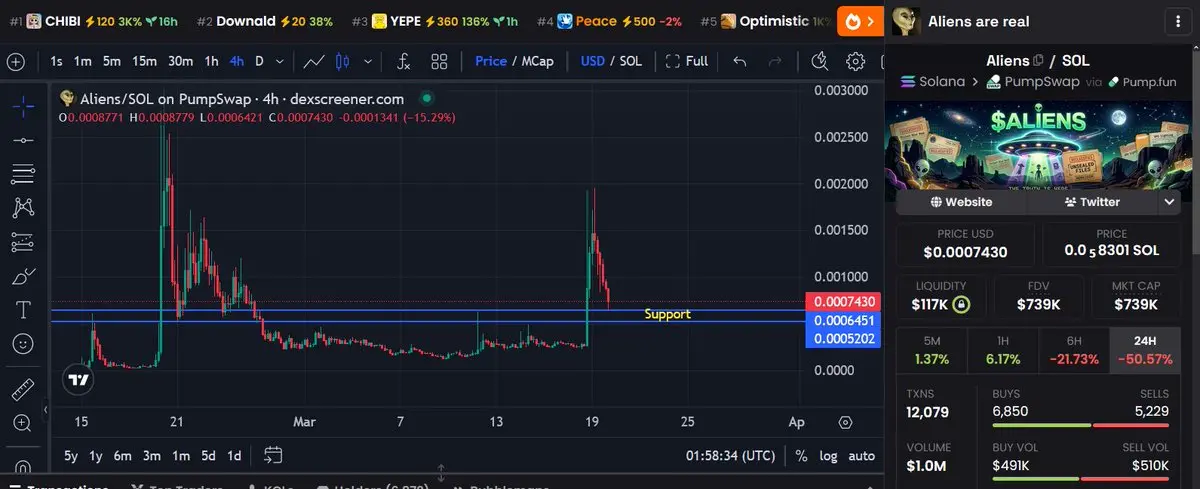Click the add symbol plus button
The image size is (1200, 489).
pos(15,61)
